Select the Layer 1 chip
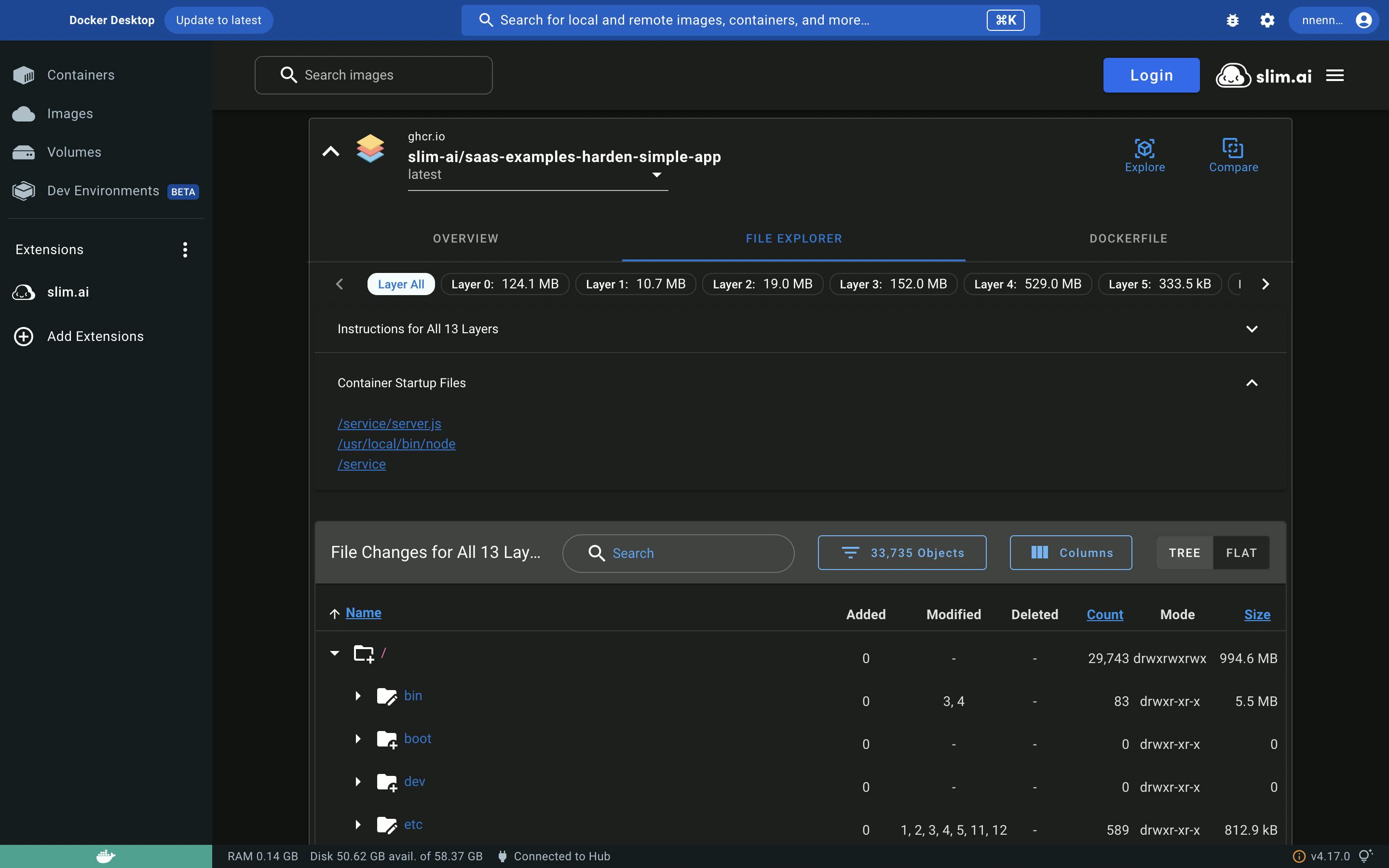The height and width of the screenshot is (868, 1389). pyautogui.click(x=635, y=284)
